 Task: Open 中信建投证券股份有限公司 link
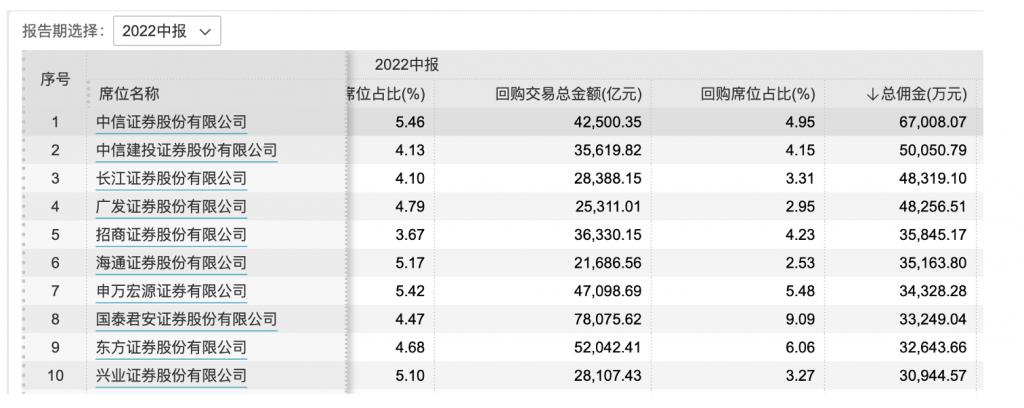tap(185, 150)
